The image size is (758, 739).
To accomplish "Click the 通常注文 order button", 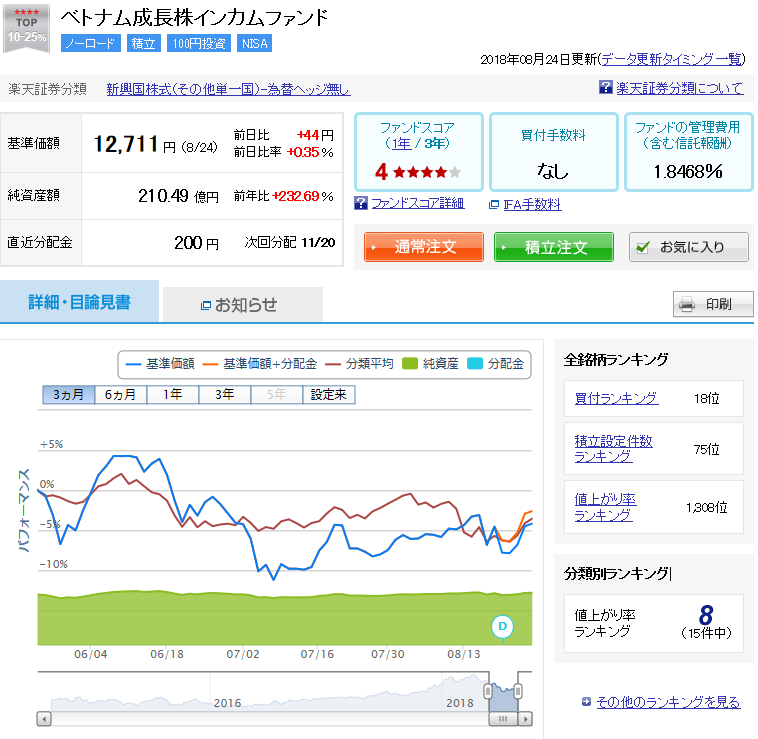I will [423, 247].
